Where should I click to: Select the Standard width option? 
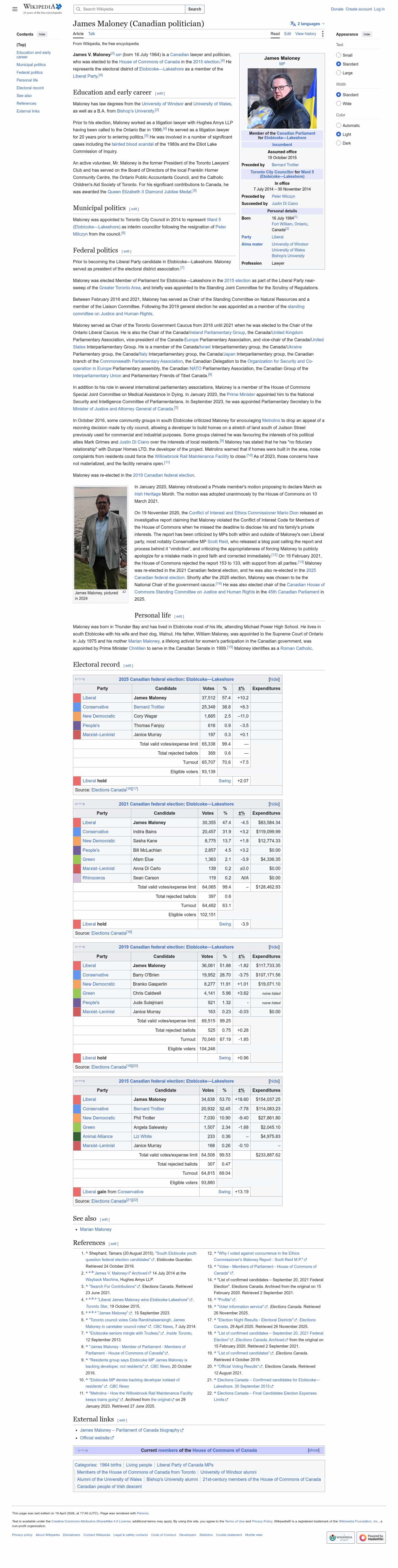click(338, 95)
